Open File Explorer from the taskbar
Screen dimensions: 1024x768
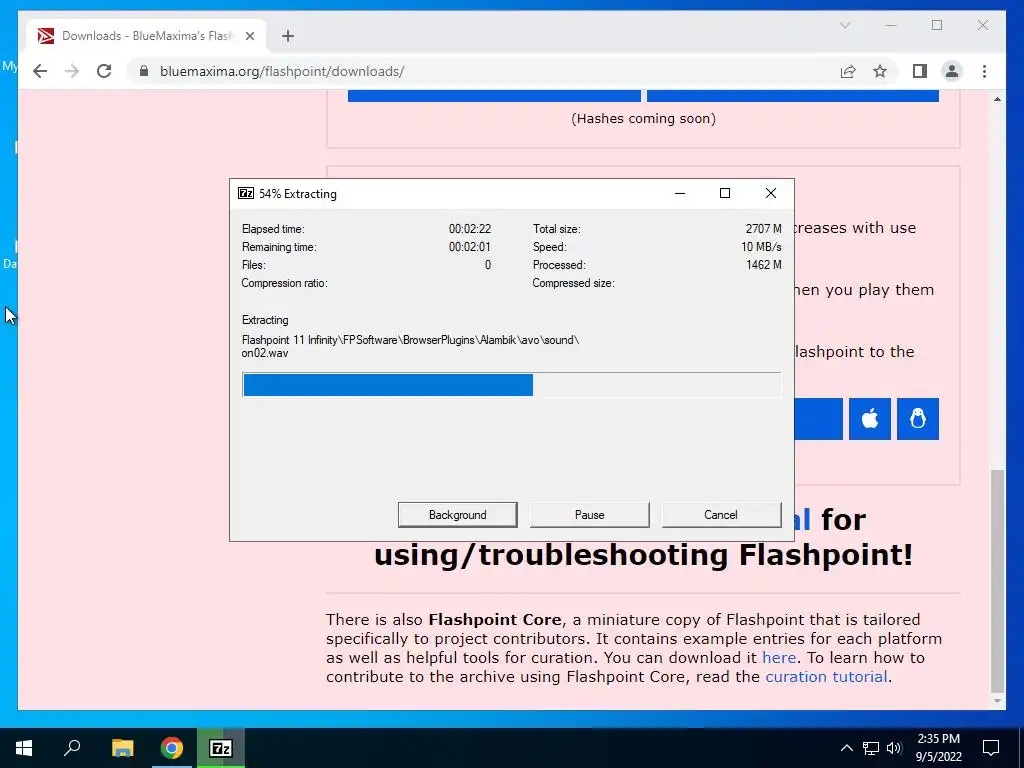point(122,748)
